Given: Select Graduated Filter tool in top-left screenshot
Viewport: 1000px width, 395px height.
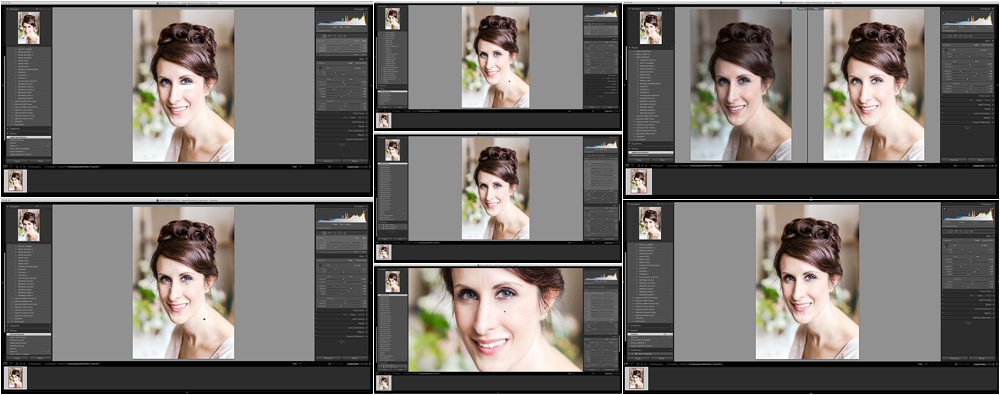Looking at the screenshot, I should 335,36.
